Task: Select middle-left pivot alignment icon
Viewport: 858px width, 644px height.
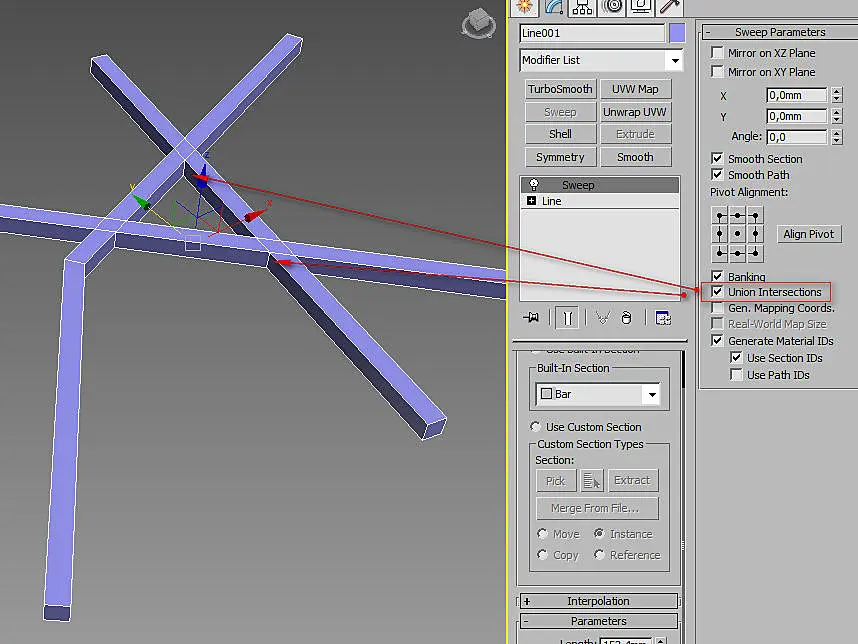Action: point(720,234)
